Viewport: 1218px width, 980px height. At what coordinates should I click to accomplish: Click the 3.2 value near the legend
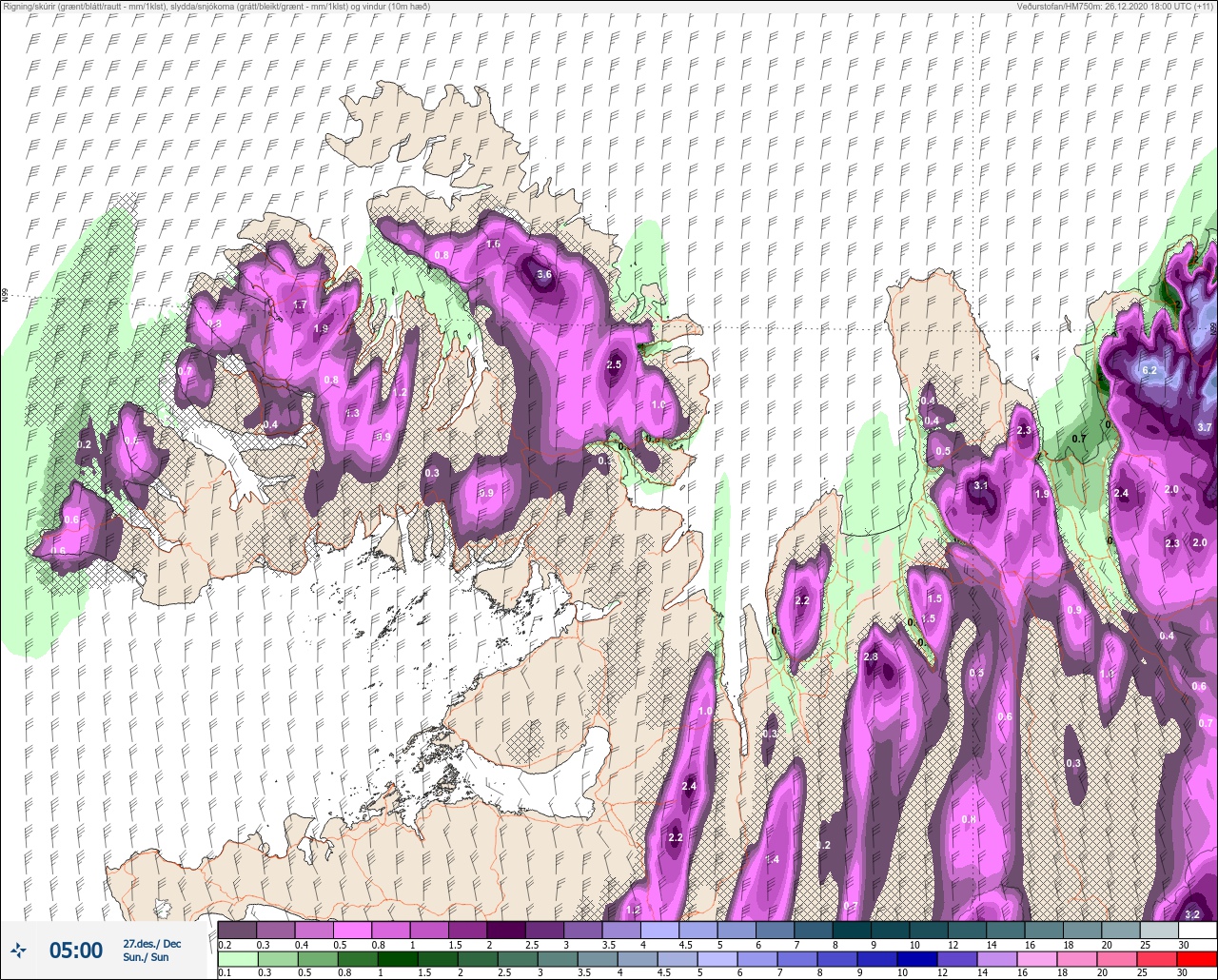[1192, 914]
